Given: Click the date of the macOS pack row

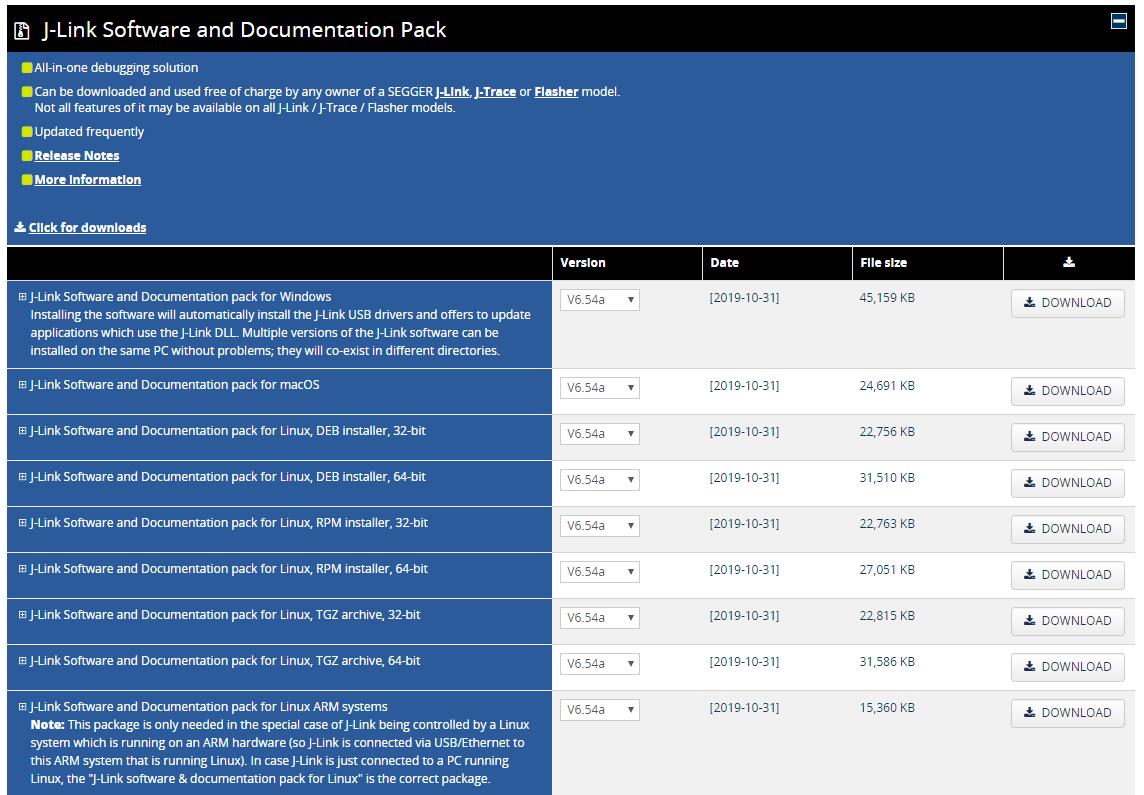Looking at the screenshot, I should (744, 386).
